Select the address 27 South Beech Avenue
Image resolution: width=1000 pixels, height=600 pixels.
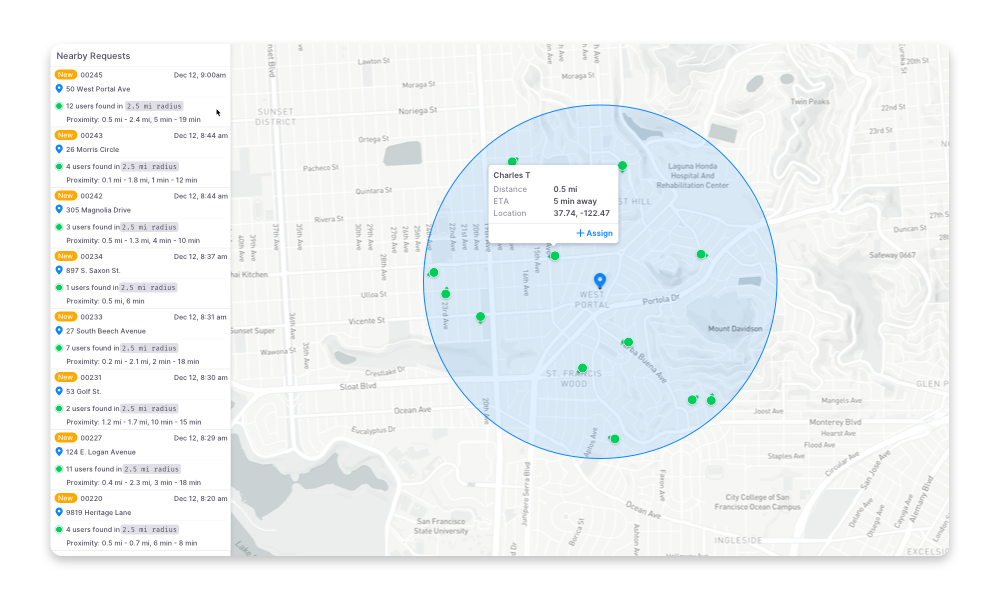pos(106,331)
